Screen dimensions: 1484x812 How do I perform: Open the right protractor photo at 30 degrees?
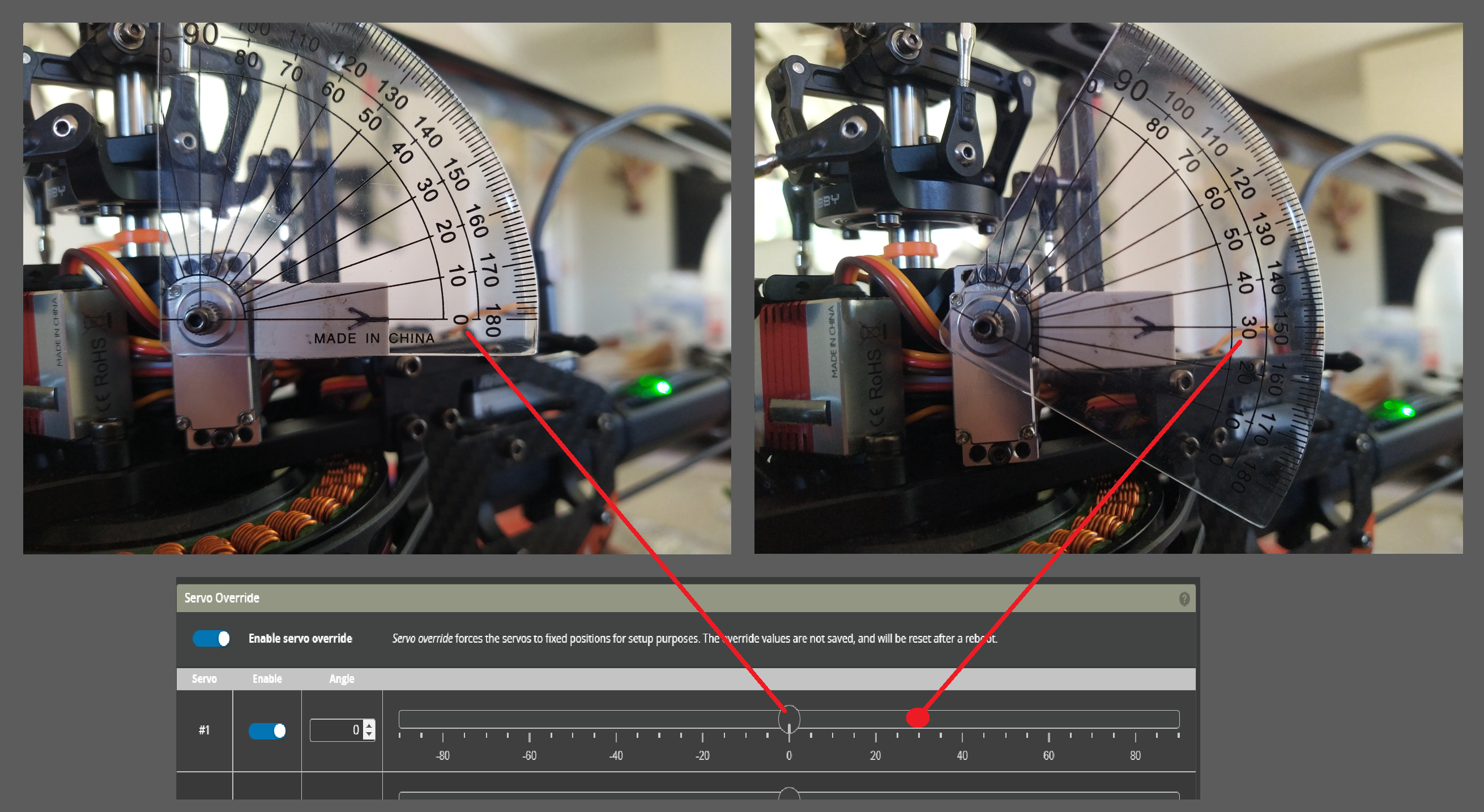click(x=1108, y=288)
